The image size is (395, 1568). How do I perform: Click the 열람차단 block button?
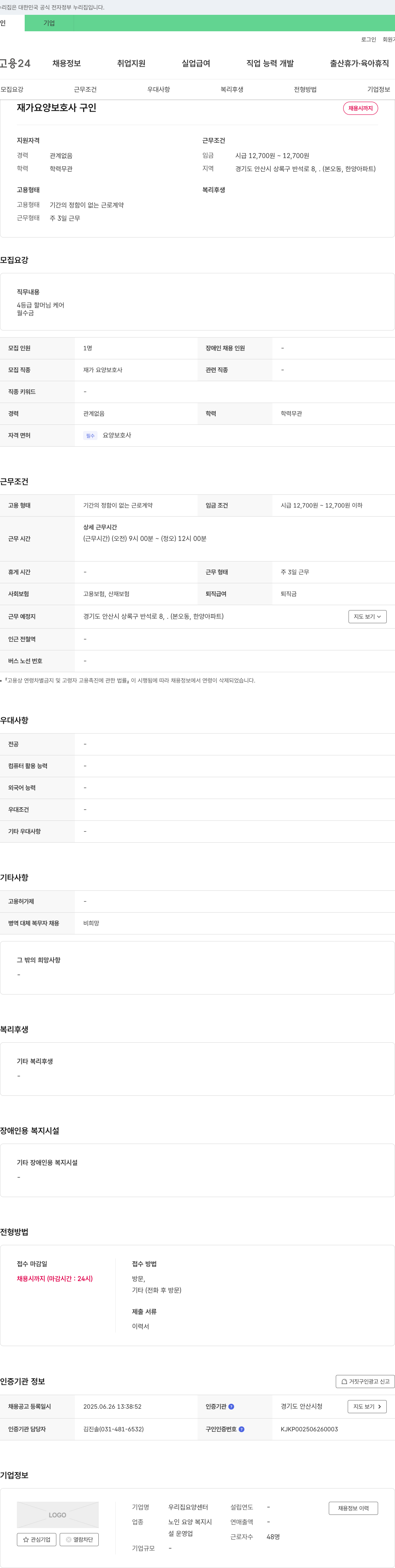point(79,1540)
